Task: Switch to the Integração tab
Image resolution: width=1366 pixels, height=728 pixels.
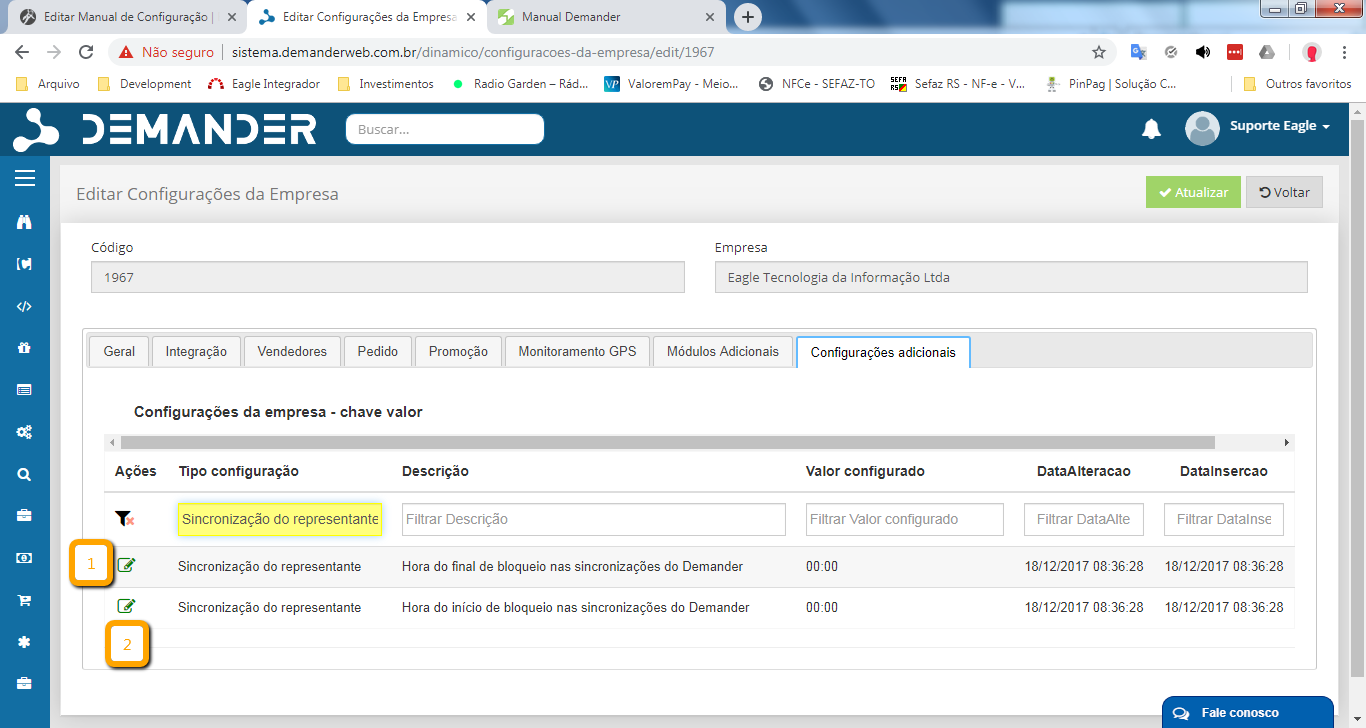Action: 196,351
